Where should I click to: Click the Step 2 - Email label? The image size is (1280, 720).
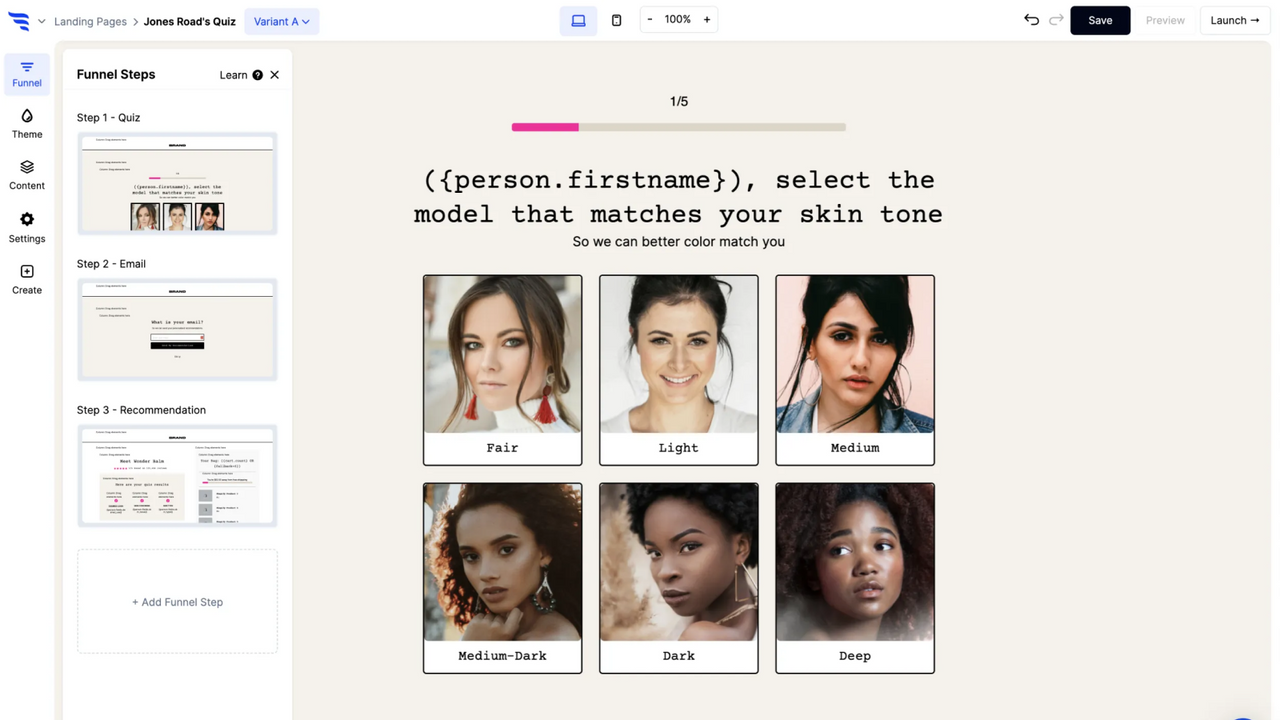pos(111,264)
